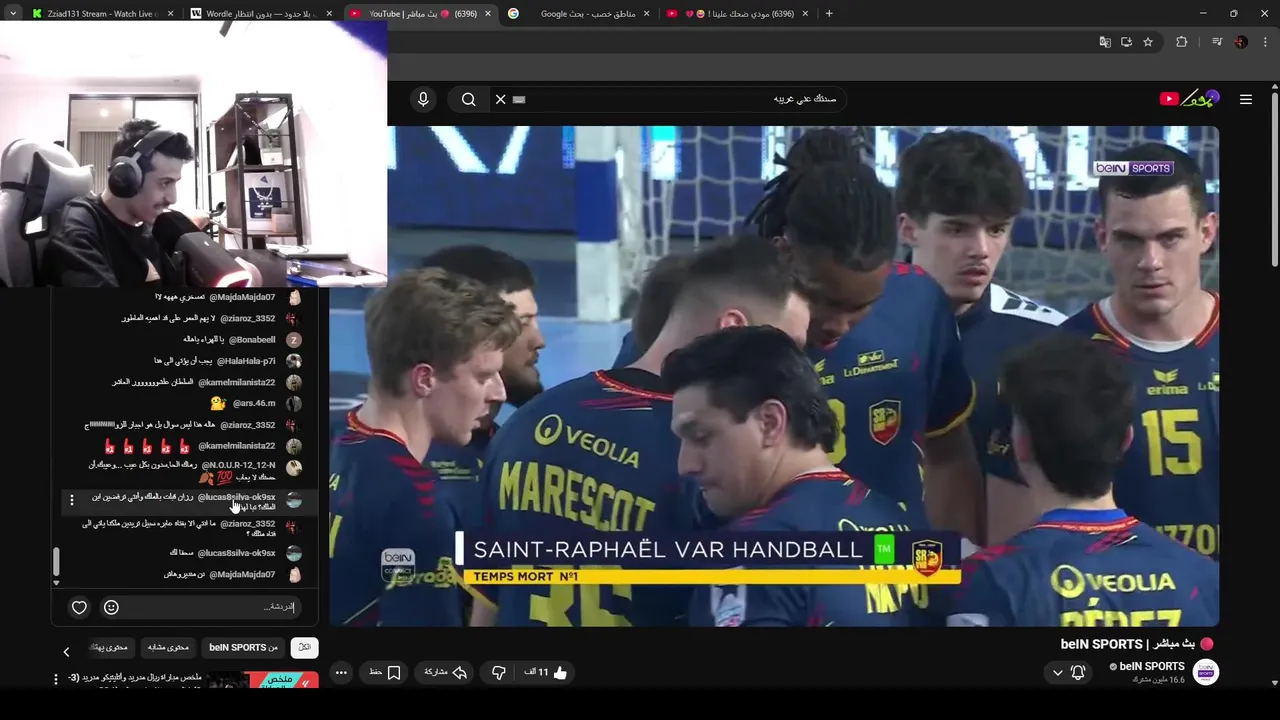Viewport: 1280px width, 720px height.
Task: Dislike the beIN SPORTS live video
Action: click(x=498, y=673)
